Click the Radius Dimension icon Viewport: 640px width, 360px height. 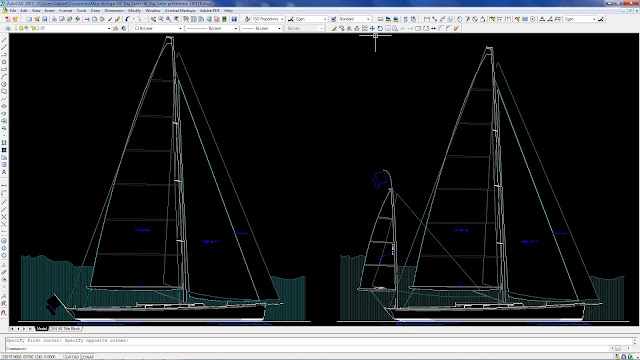click(x=460, y=19)
